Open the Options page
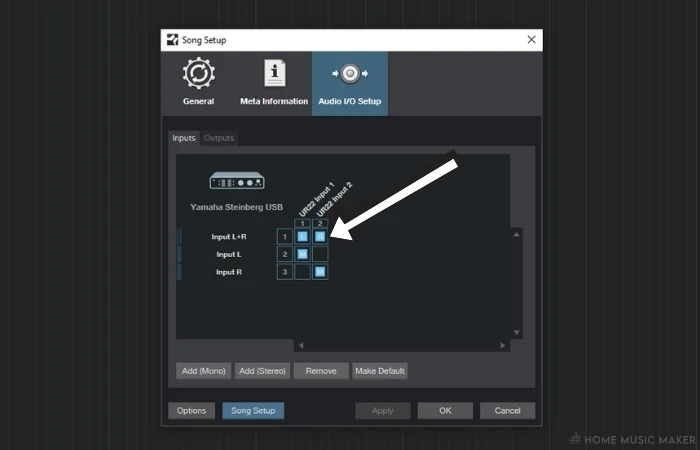 192,411
